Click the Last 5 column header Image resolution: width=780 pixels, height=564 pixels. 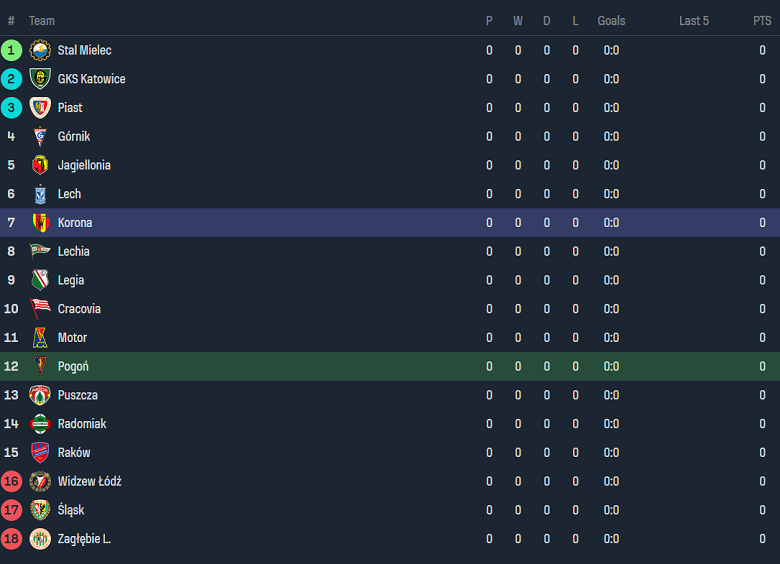(x=694, y=21)
